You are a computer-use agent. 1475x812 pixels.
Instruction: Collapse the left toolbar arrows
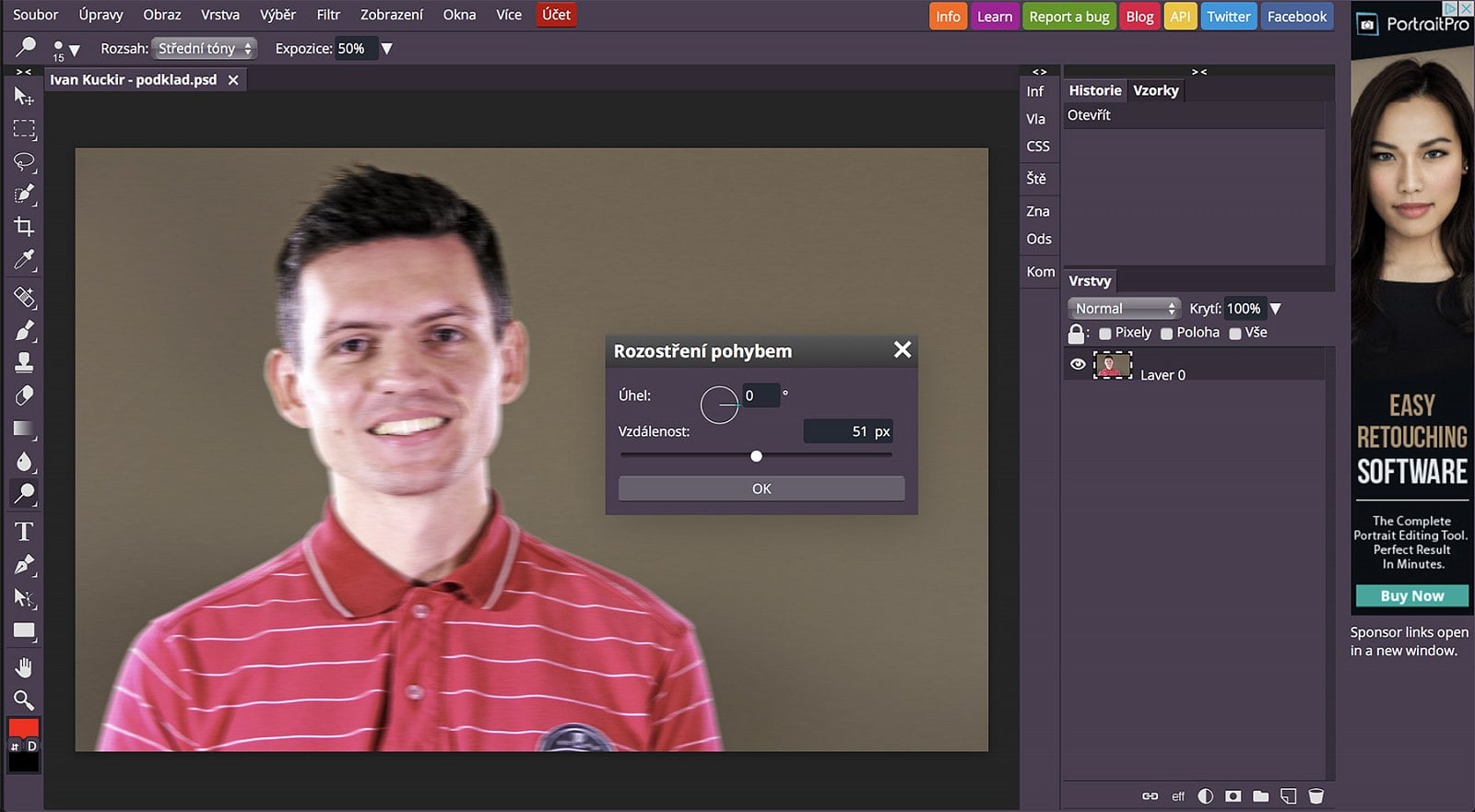point(24,72)
